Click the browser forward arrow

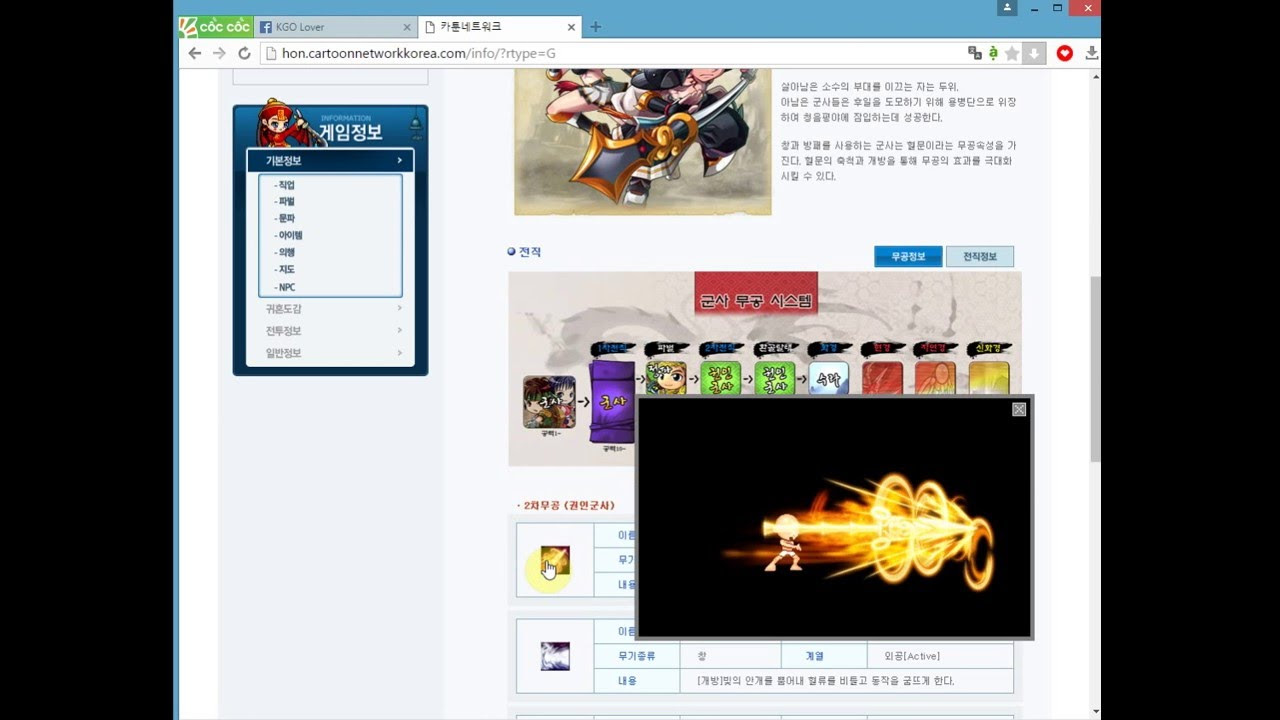tap(219, 53)
